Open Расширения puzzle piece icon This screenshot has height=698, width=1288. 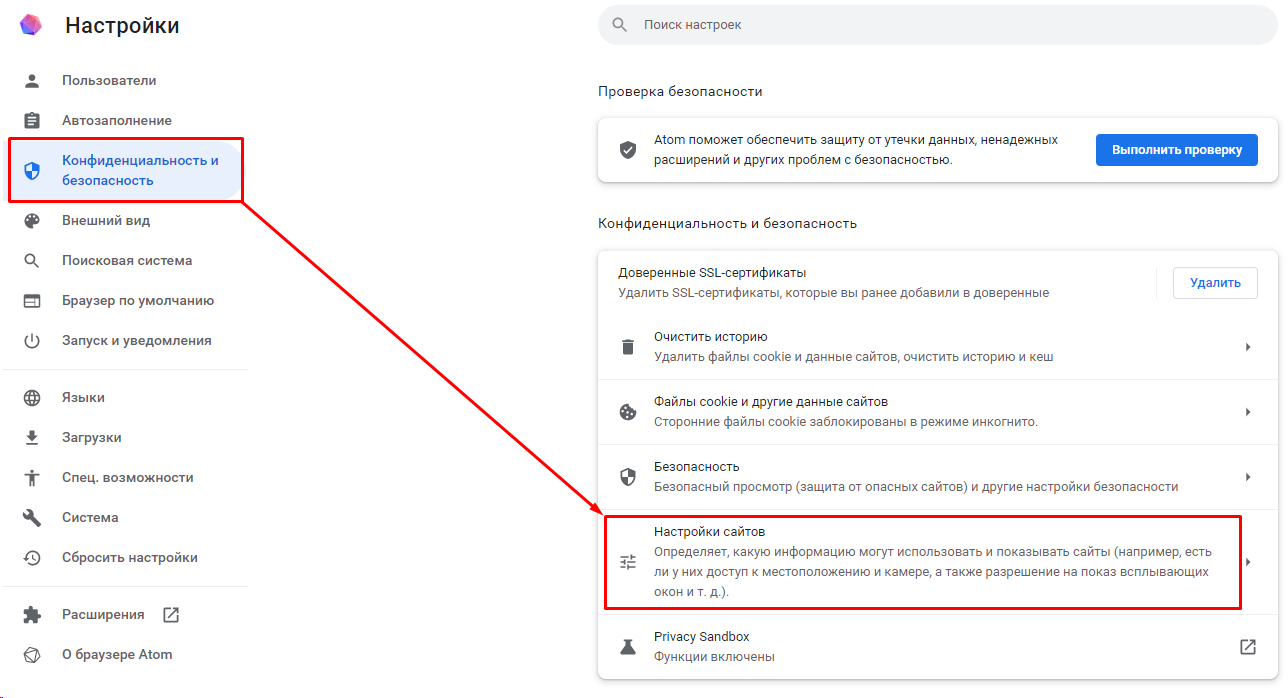pos(32,614)
